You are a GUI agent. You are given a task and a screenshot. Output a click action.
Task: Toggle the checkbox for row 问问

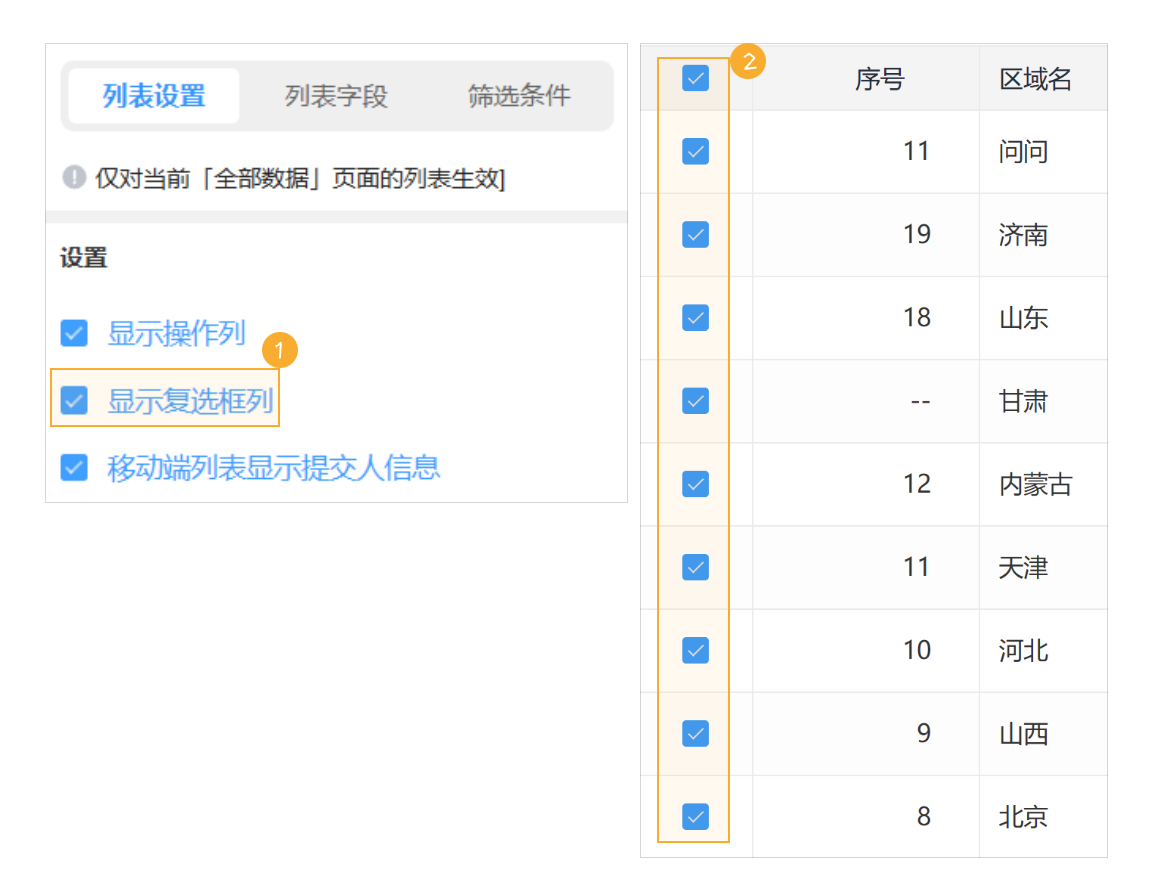click(x=695, y=151)
